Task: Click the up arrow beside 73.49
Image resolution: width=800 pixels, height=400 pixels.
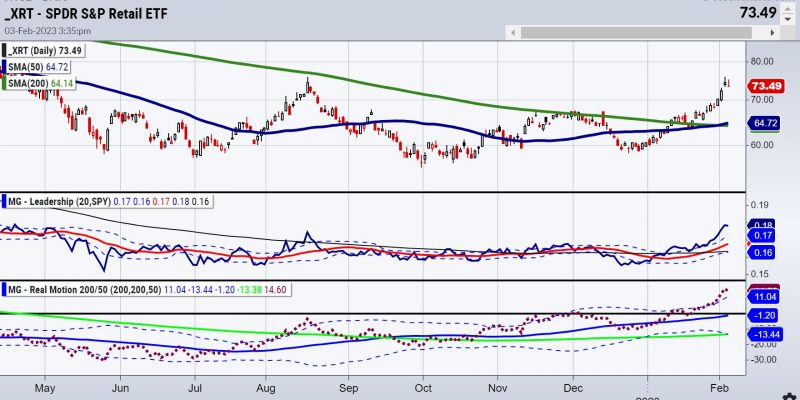Action: (788, 9)
